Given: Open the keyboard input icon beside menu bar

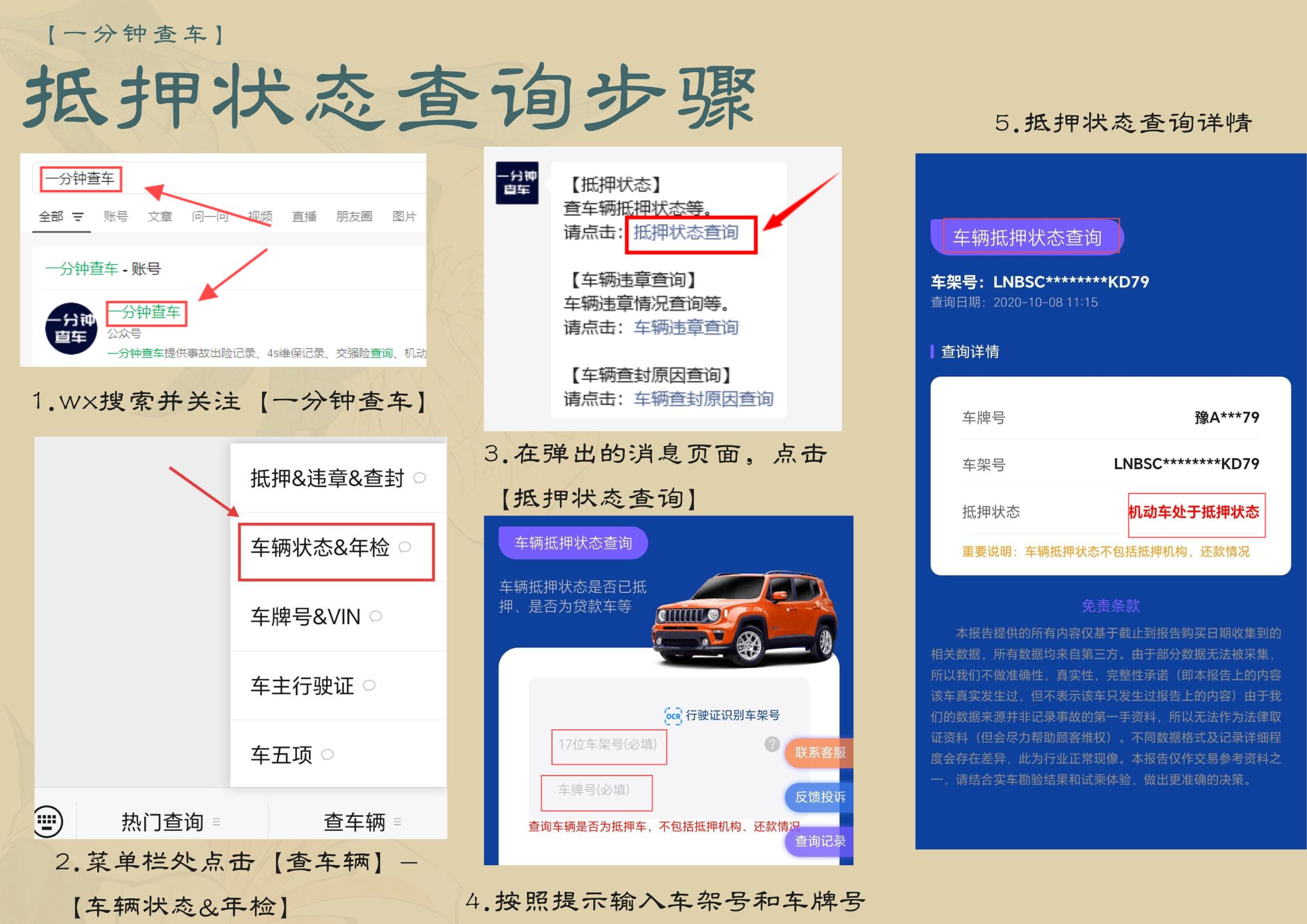Looking at the screenshot, I should coord(49,820).
